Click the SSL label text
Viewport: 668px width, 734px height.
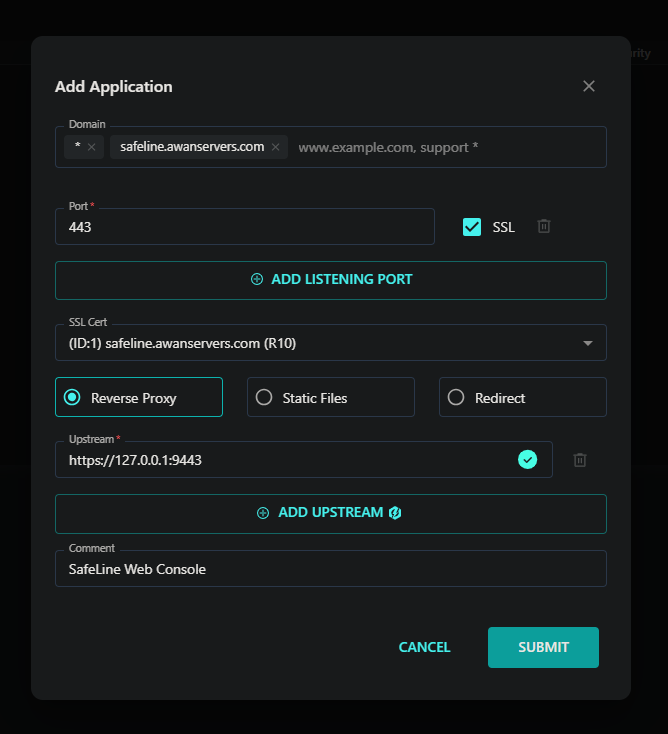[x=504, y=227]
